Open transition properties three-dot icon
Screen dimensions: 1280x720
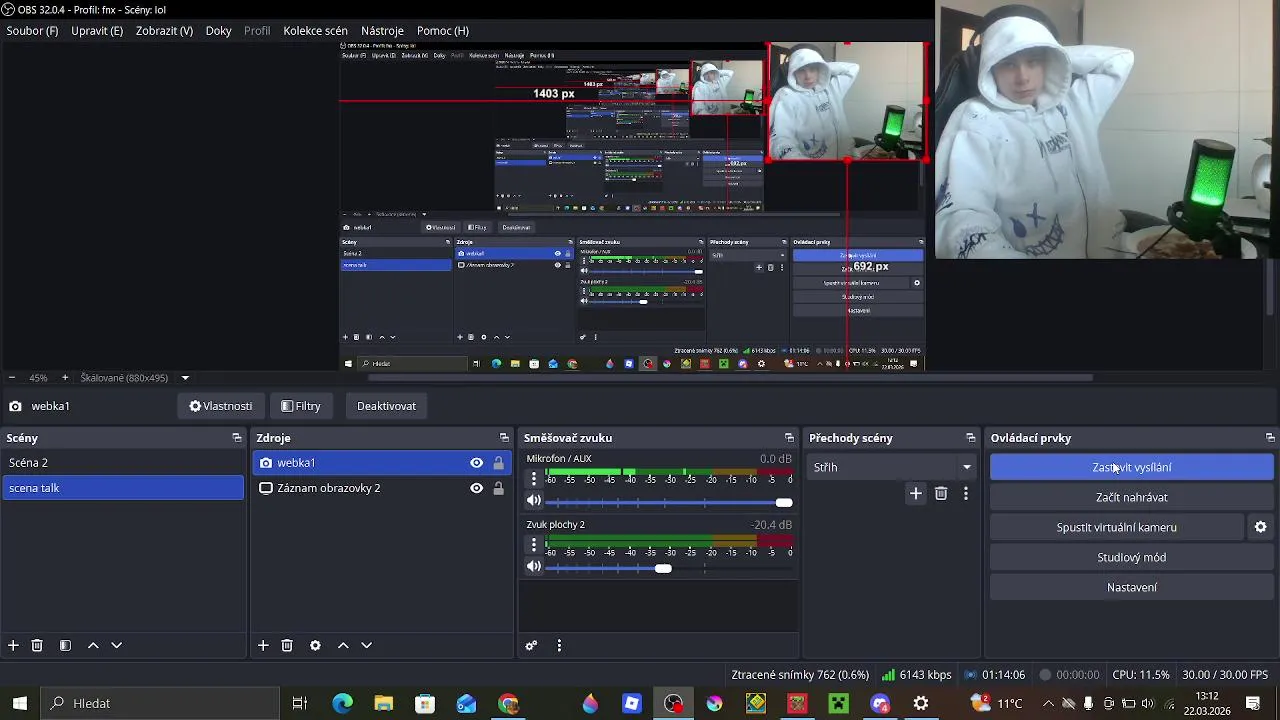[965, 493]
